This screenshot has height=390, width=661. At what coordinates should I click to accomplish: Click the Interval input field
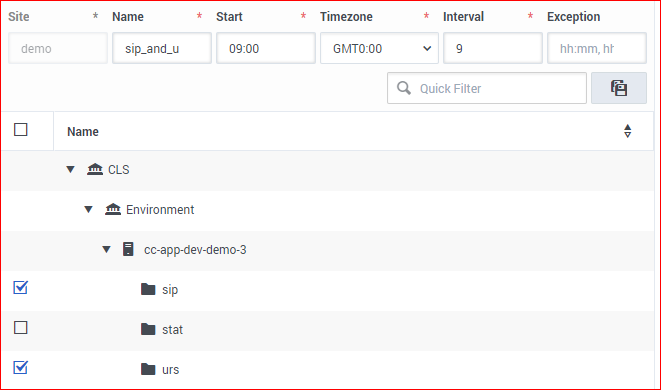[x=492, y=48]
